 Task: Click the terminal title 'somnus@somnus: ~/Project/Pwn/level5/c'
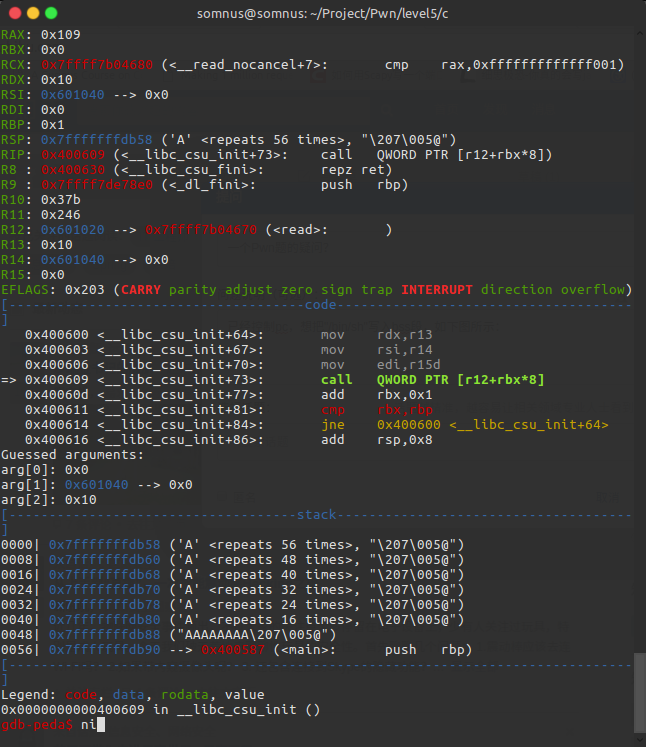pos(323,13)
